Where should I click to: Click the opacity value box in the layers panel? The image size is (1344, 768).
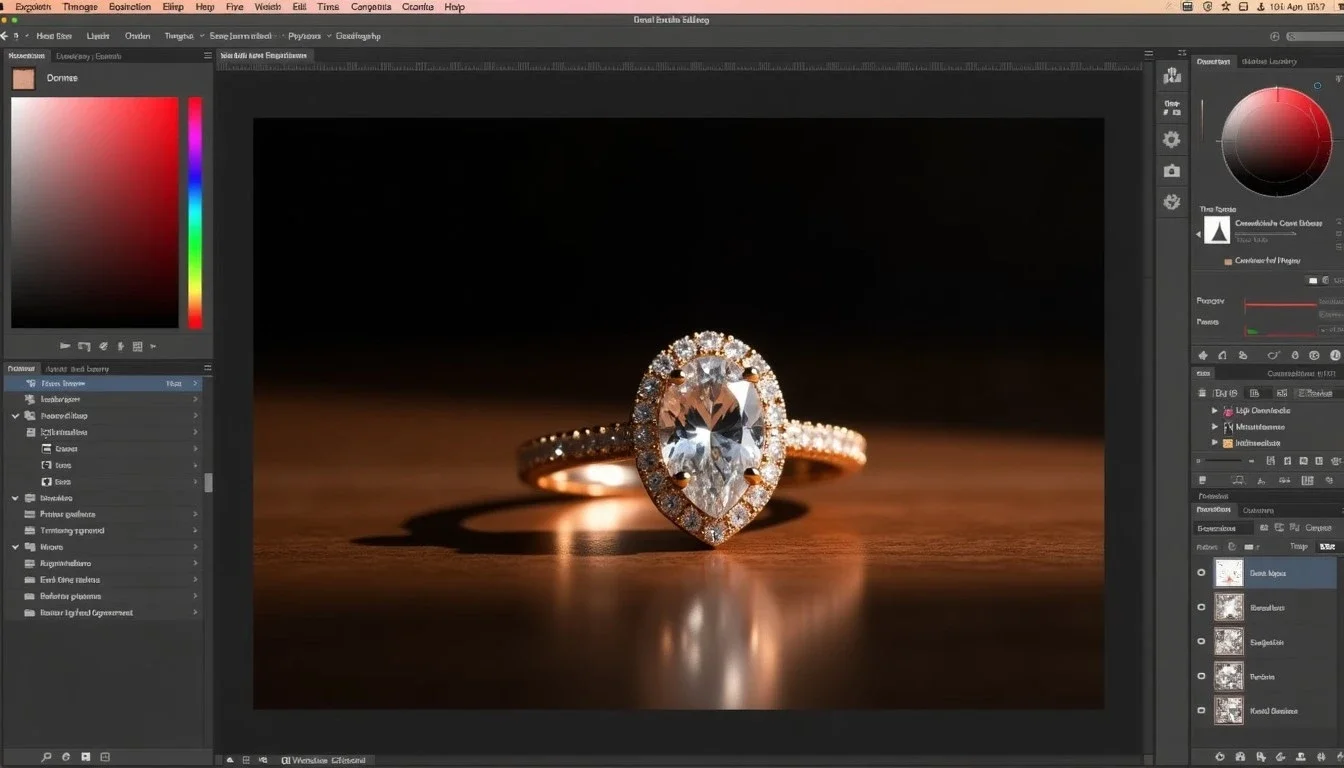tap(1327, 547)
